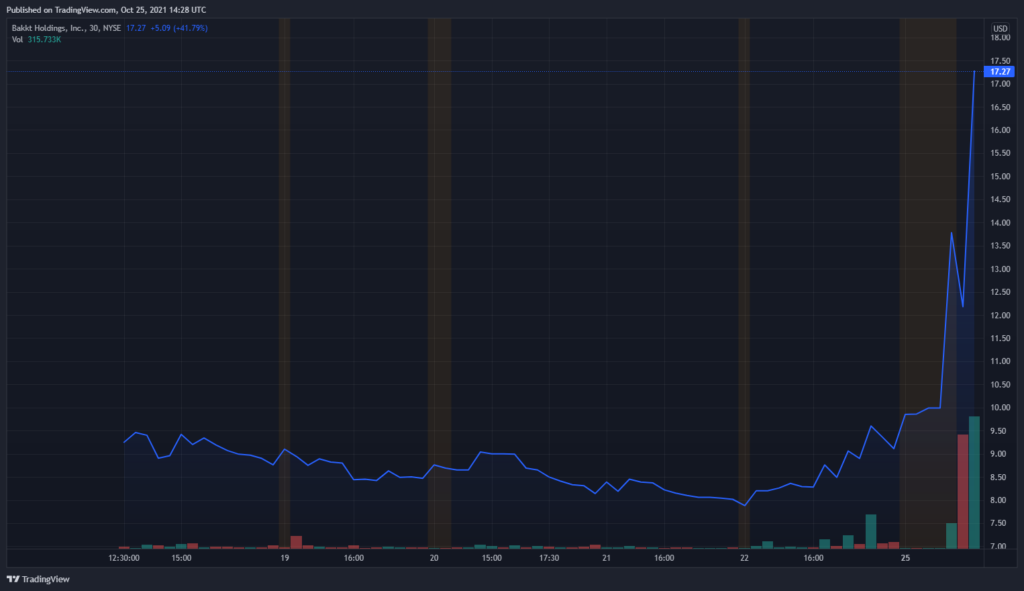
Task: Open the TradingView text link
Action: tap(46, 579)
